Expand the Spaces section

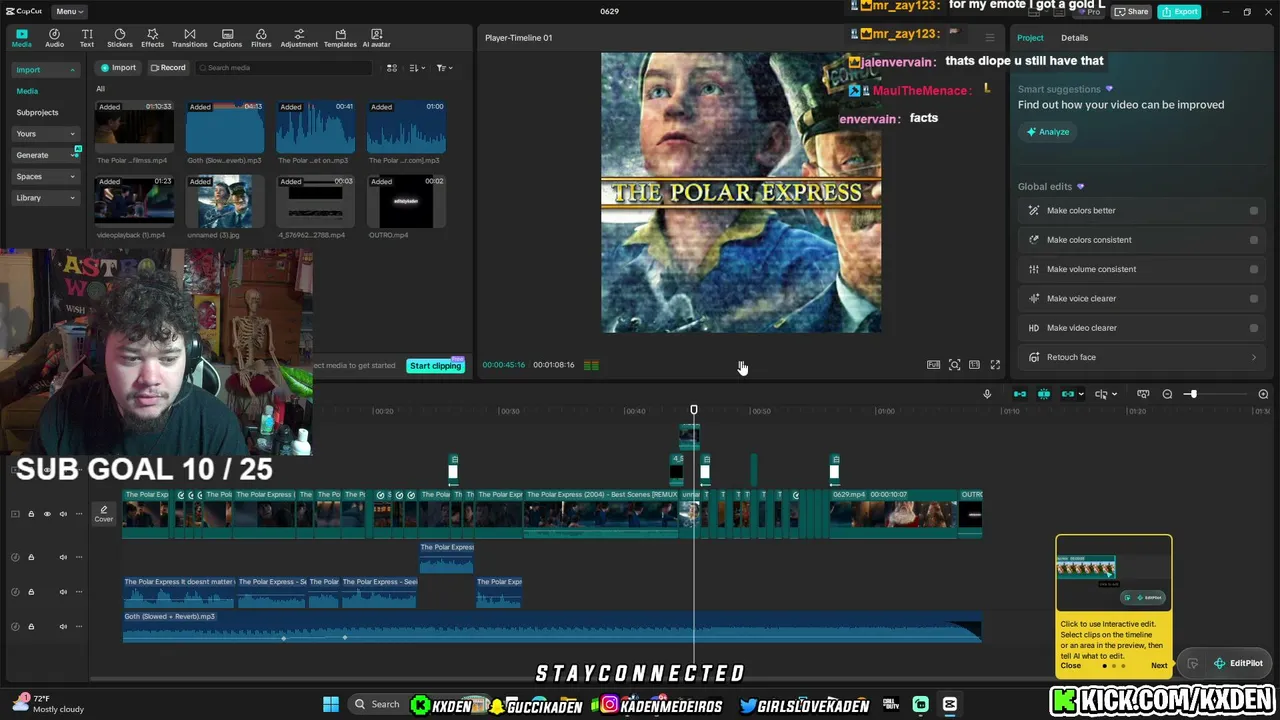pos(72,177)
